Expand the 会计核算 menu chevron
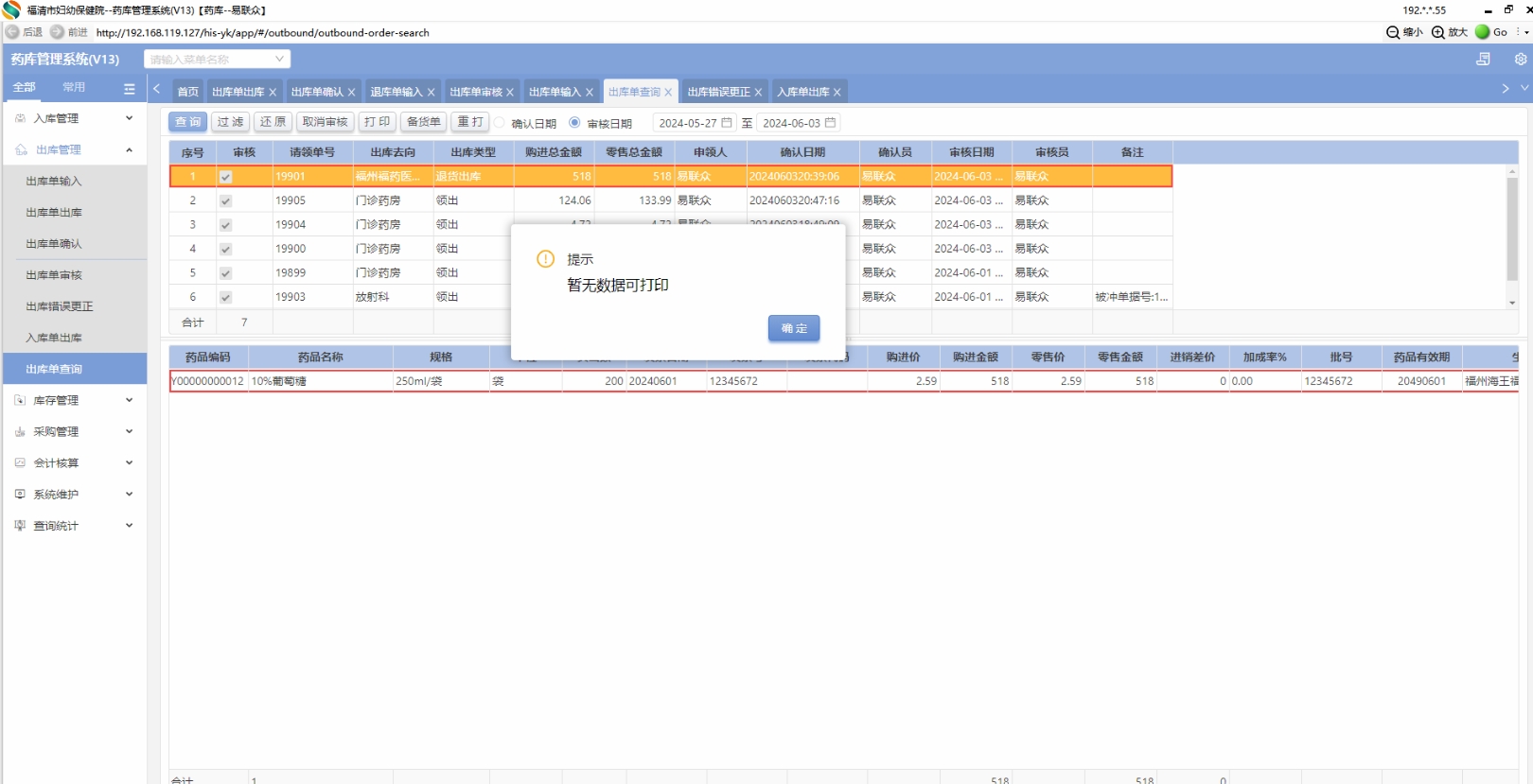This screenshot has height=784, width=1533. point(130,462)
